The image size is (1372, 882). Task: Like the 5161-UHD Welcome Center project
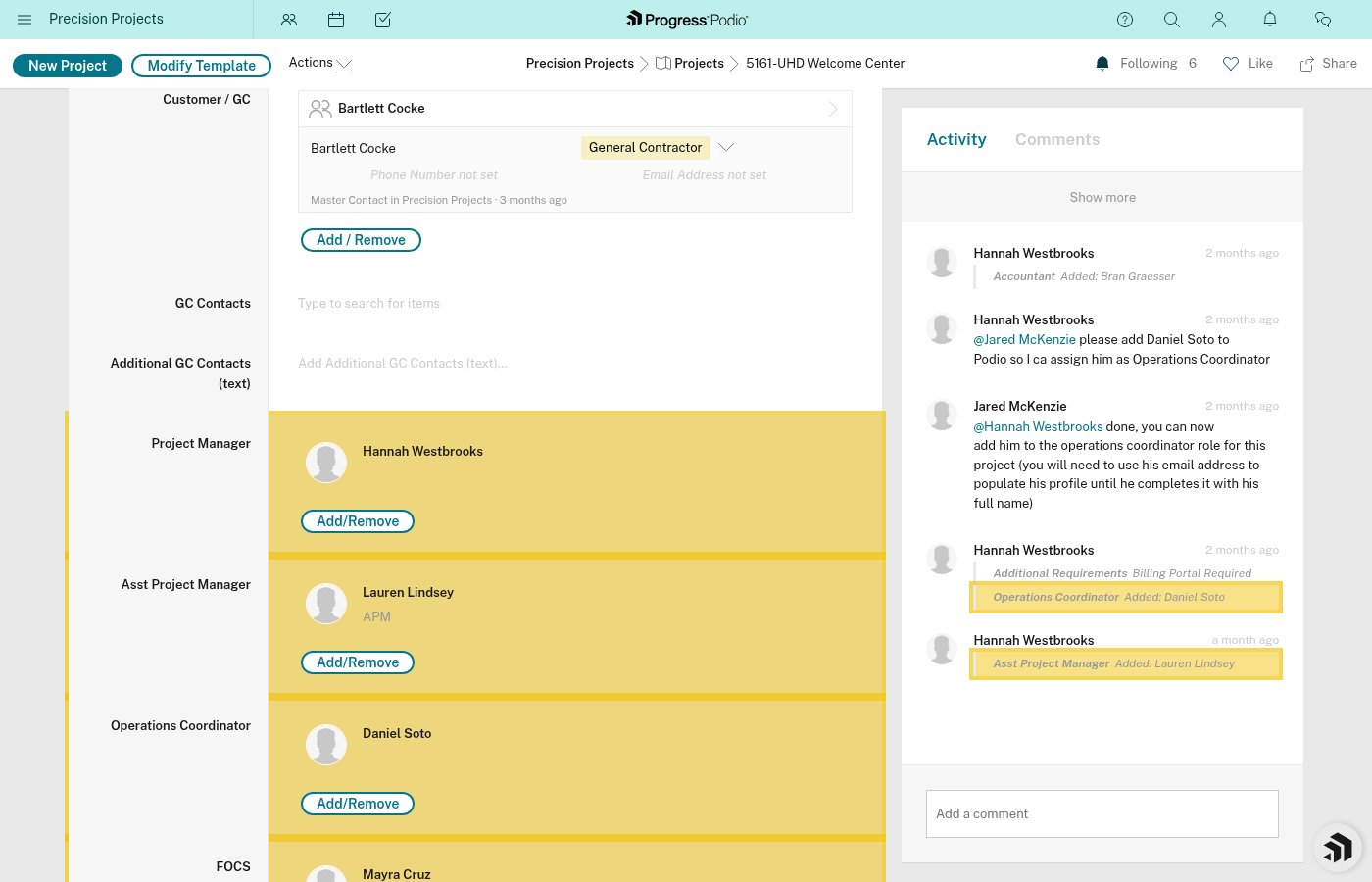(x=1247, y=63)
